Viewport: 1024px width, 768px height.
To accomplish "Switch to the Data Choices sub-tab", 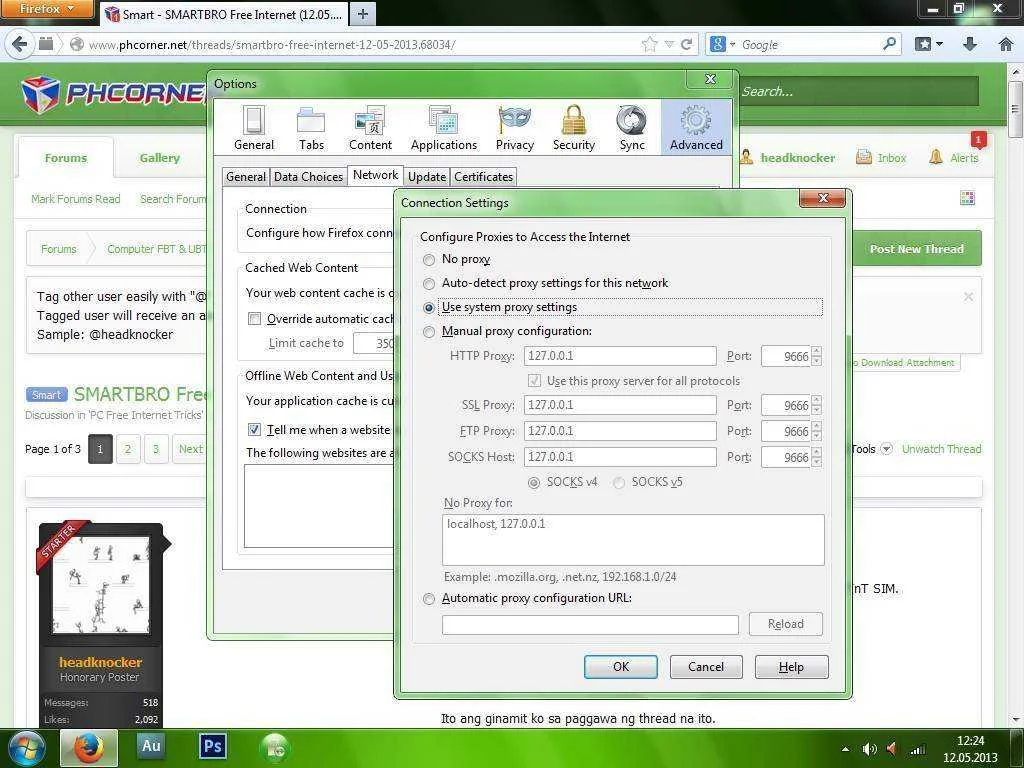I will point(308,177).
